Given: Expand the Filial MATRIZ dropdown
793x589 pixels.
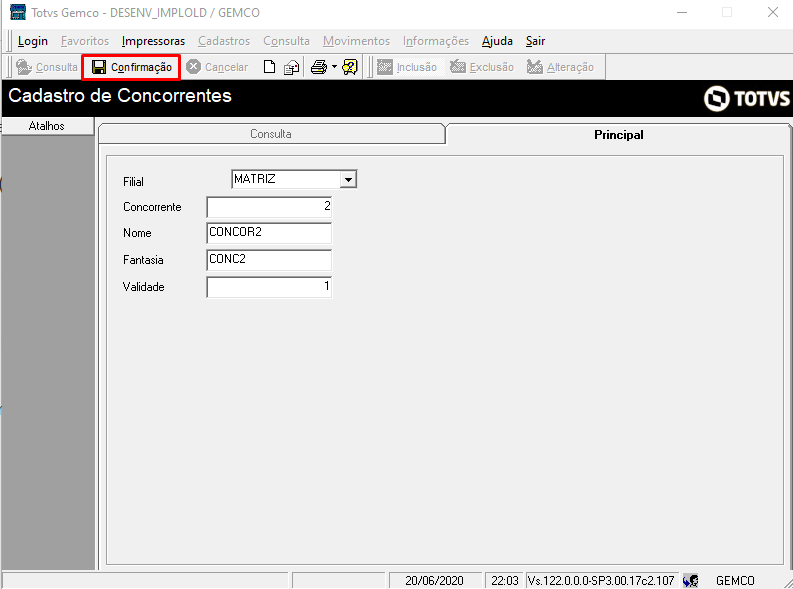Looking at the screenshot, I should (x=348, y=179).
